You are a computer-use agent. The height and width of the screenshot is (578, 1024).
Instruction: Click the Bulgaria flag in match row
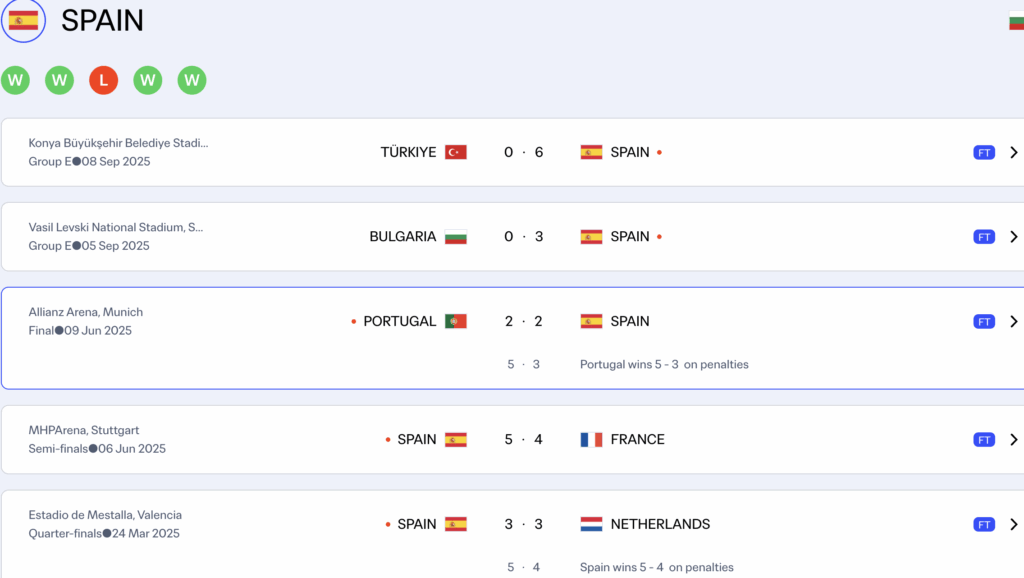coord(456,237)
